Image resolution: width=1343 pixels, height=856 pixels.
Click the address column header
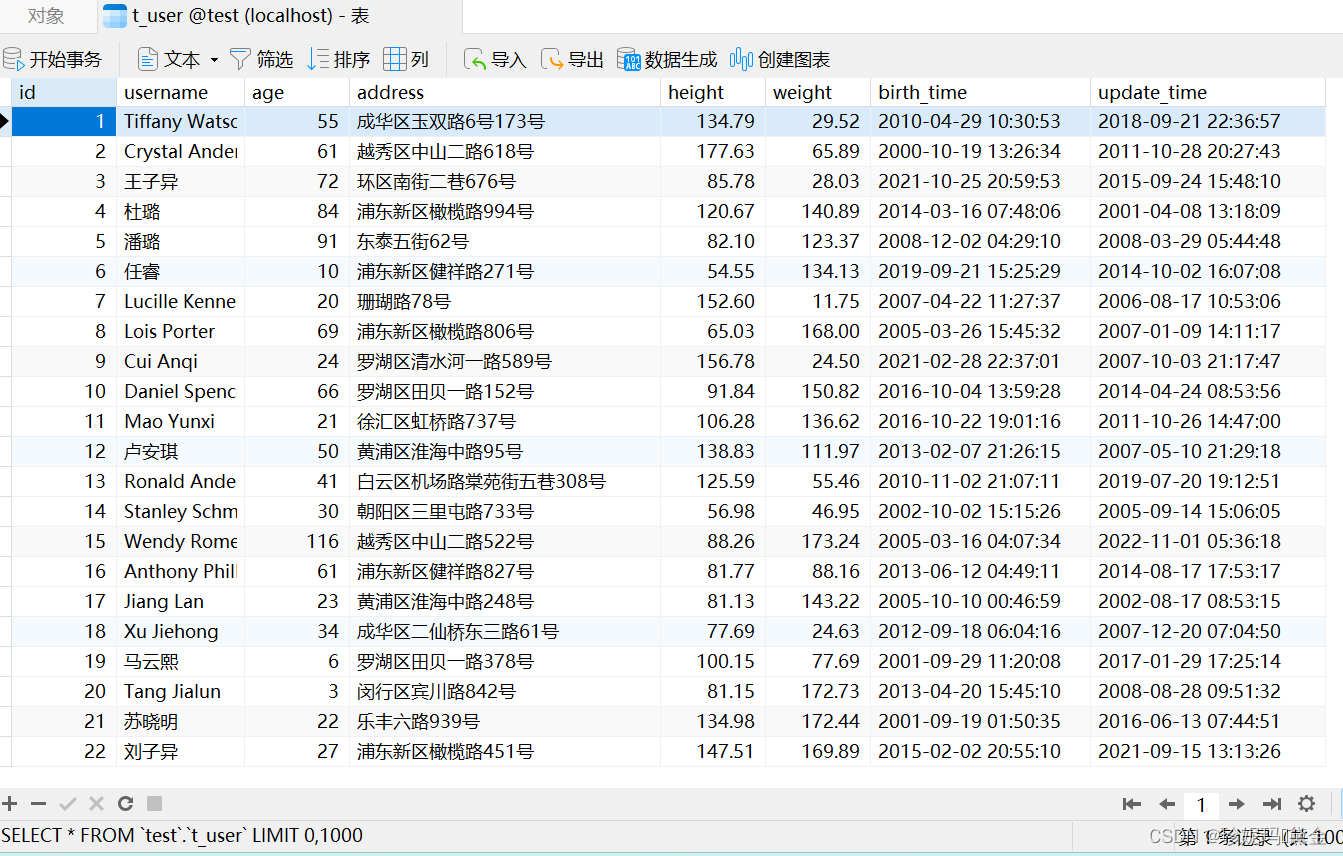505,92
